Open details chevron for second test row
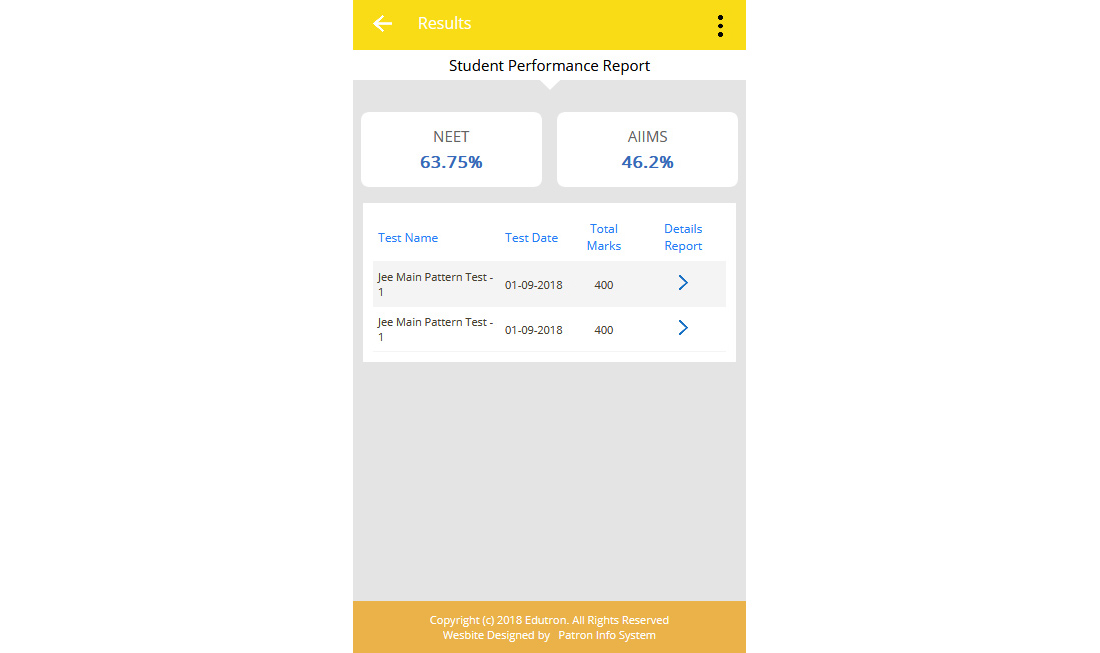This screenshot has height=653, width=1100. point(683,328)
